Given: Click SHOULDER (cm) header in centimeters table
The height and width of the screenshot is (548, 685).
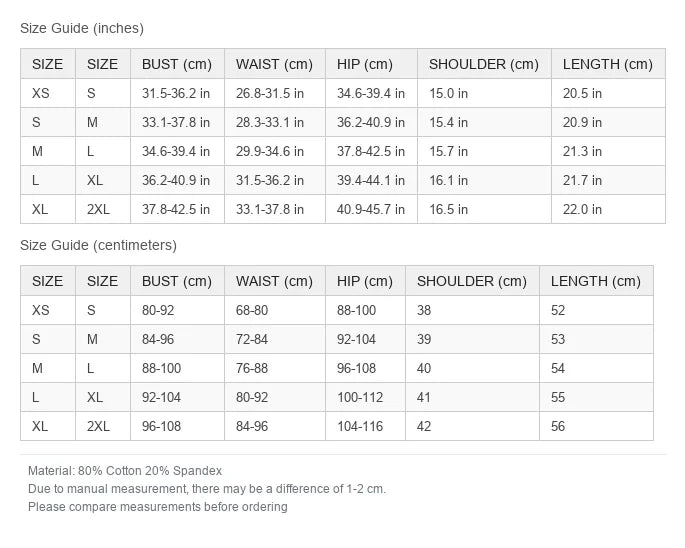Looking at the screenshot, I should pos(472,281).
